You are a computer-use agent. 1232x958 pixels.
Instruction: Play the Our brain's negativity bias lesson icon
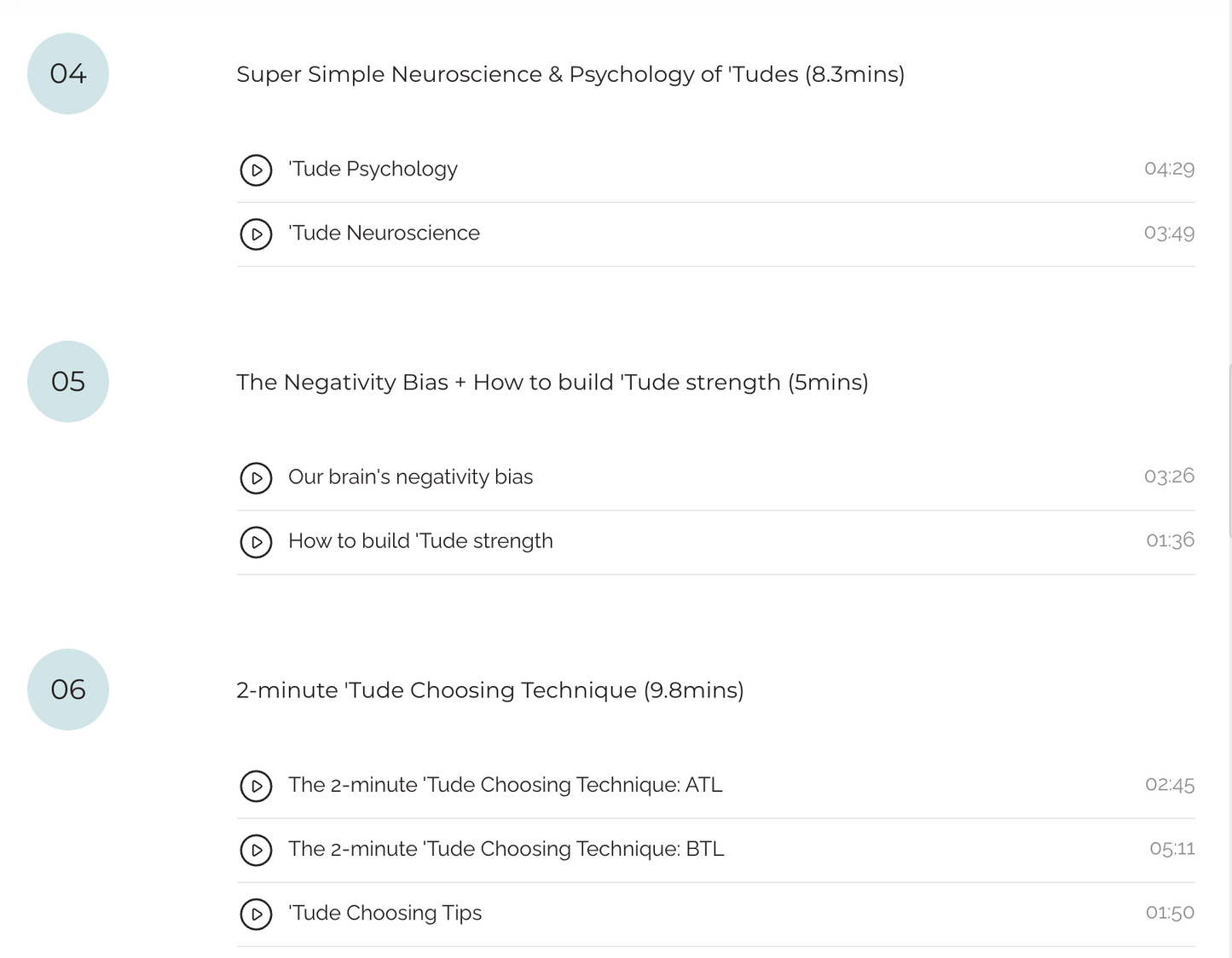[256, 477]
